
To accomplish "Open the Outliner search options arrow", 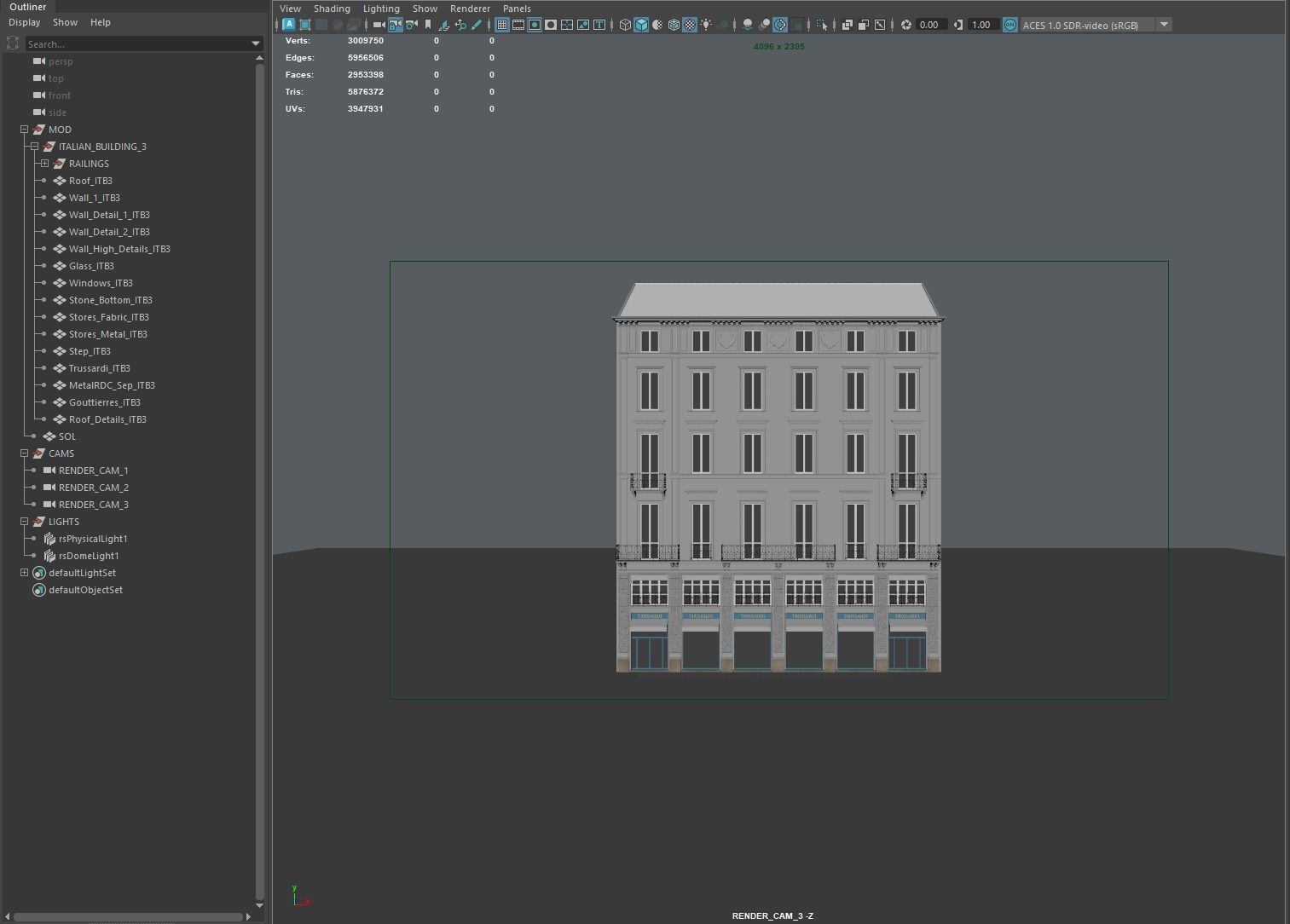I will pyautogui.click(x=255, y=43).
